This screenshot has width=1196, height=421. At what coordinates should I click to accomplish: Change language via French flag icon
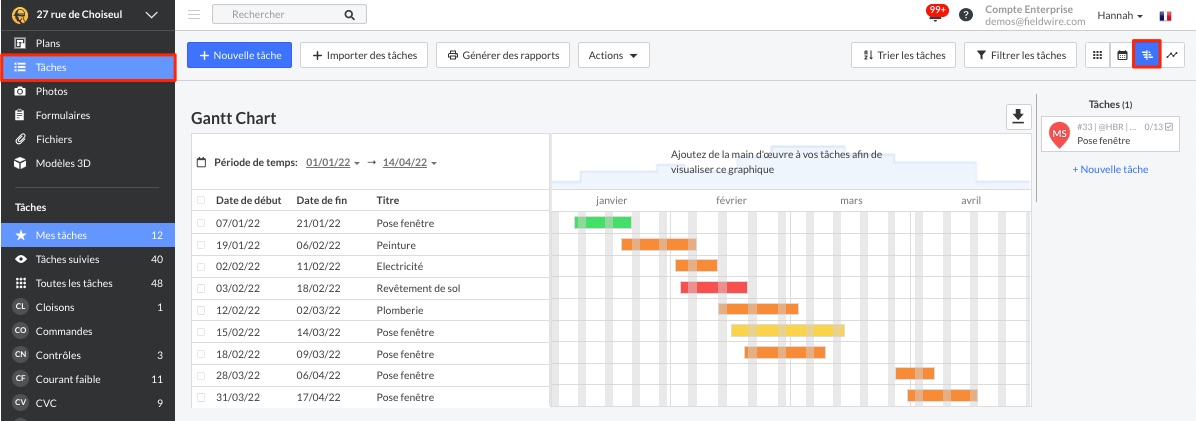[x=1165, y=15]
